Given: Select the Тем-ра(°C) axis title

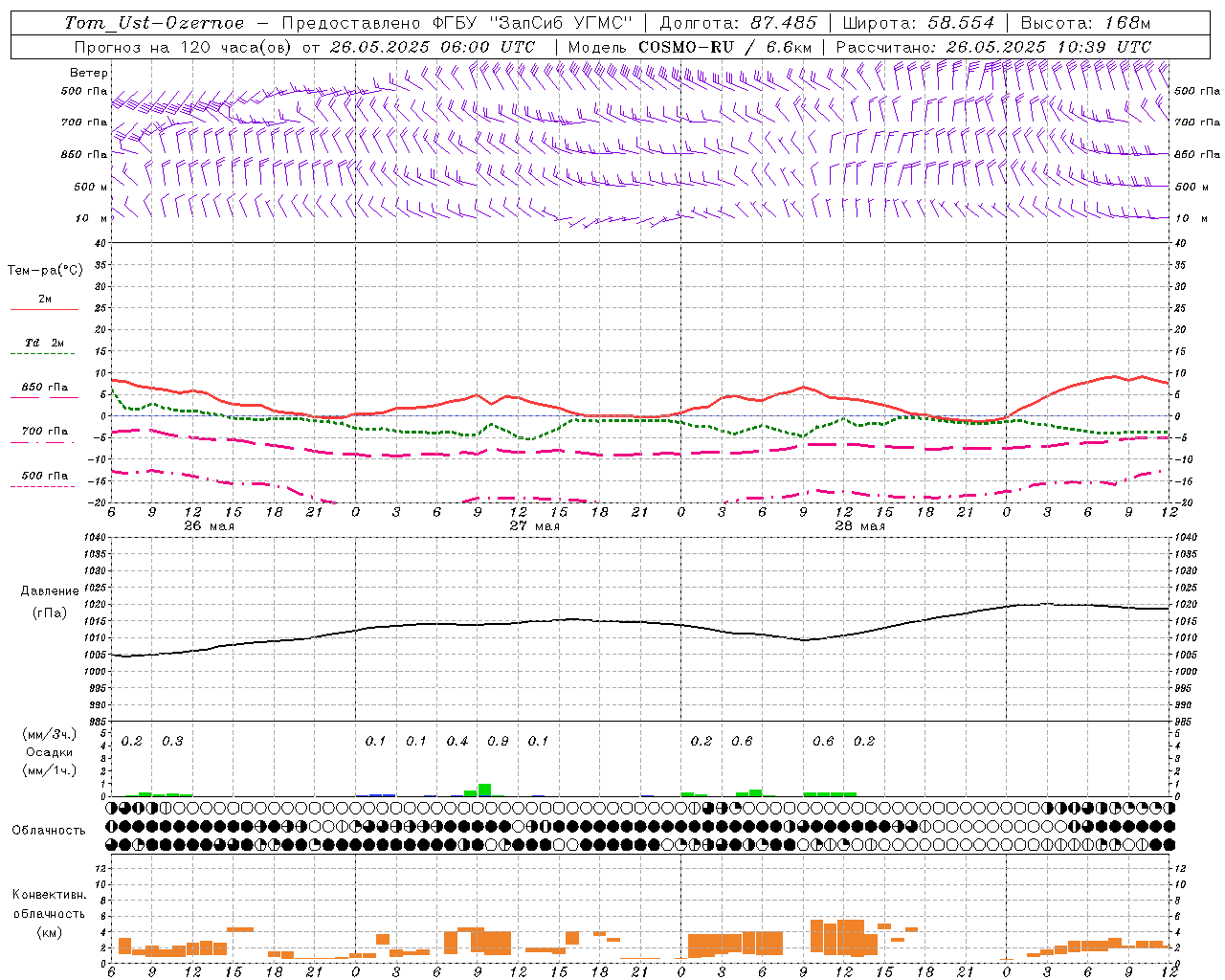Looking at the screenshot, I should (45, 271).
